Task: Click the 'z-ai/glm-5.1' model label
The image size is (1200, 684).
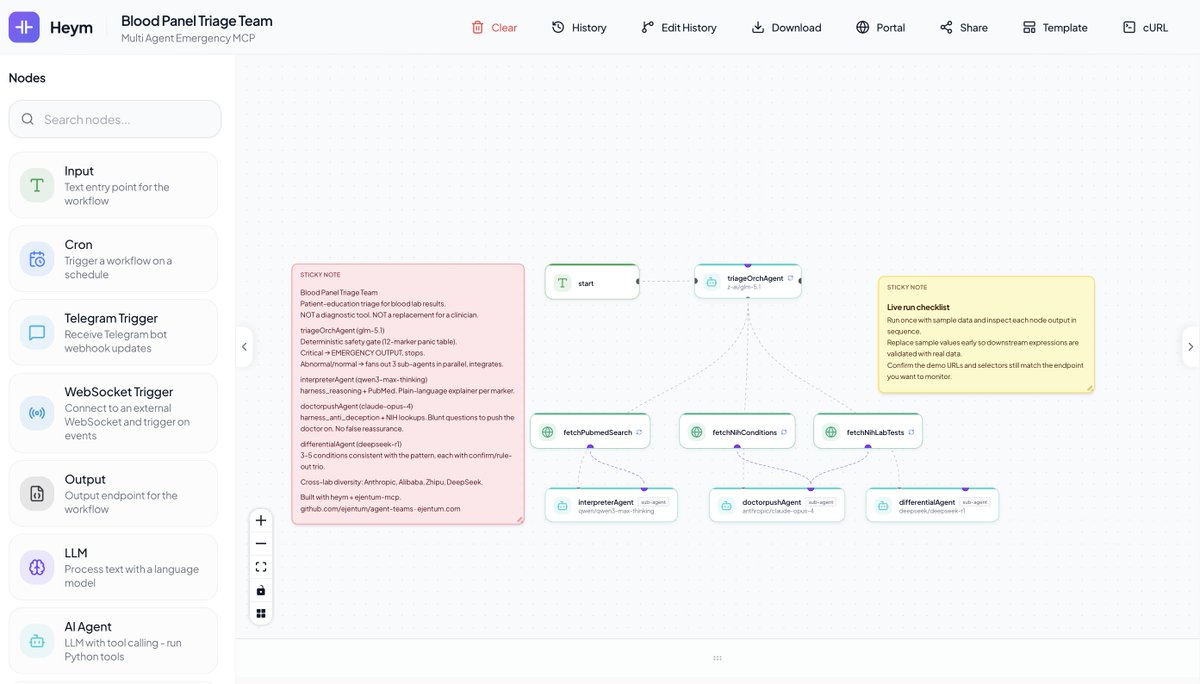Action: pyautogui.click(x=744, y=287)
